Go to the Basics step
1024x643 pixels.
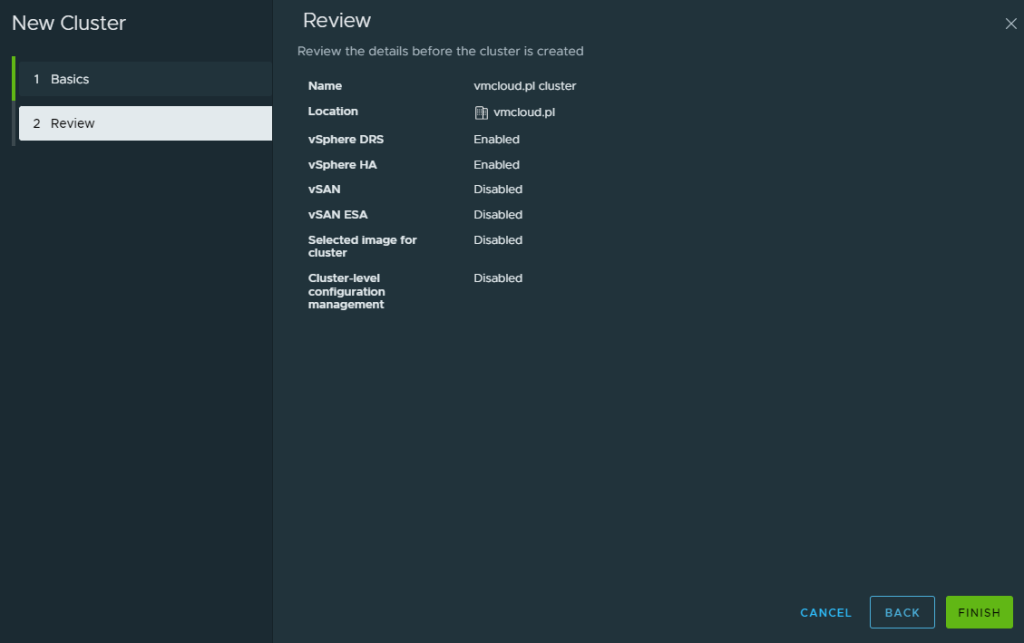point(70,79)
